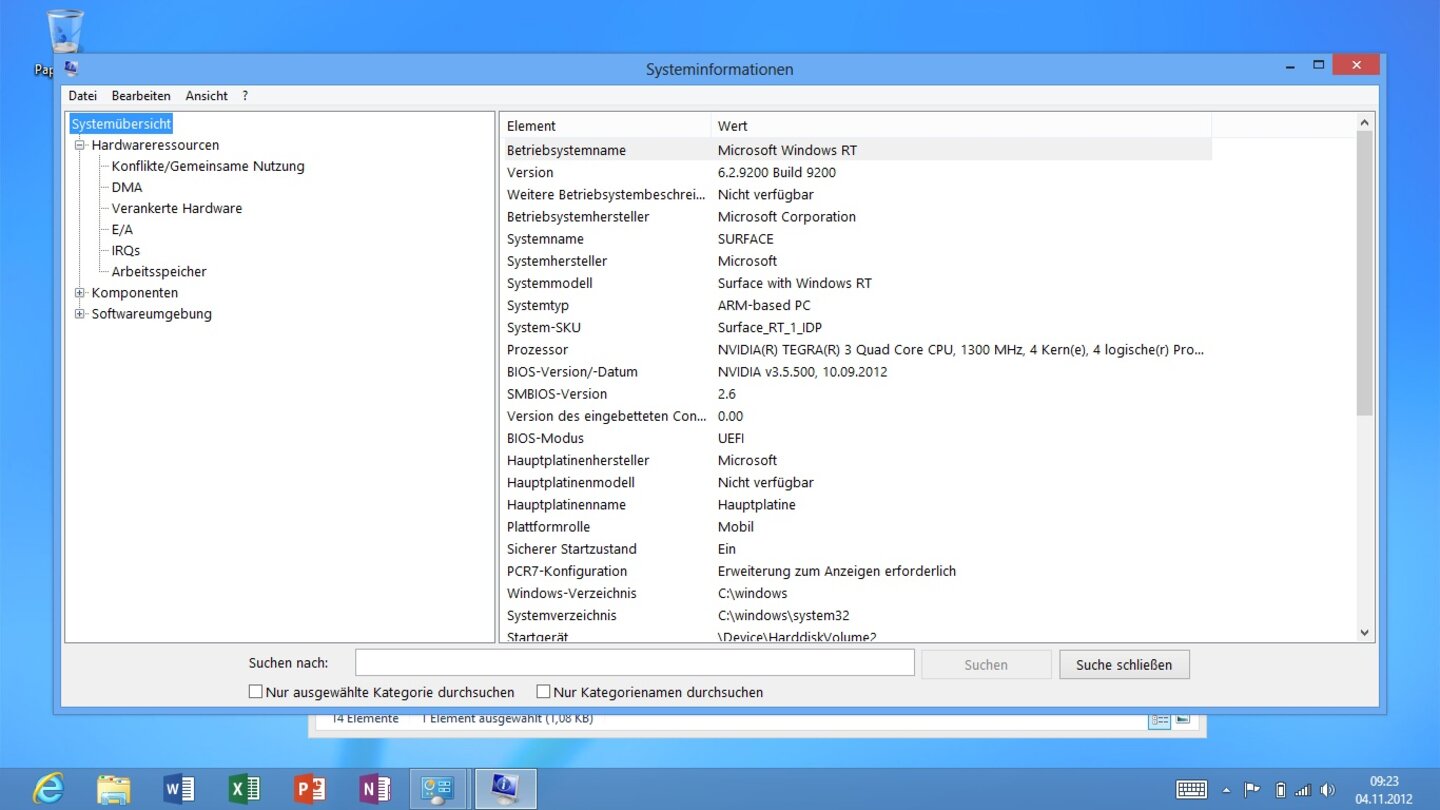The image size is (1440, 810).
Task: Click Suche schließen button
Action: tap(1124, 664)
